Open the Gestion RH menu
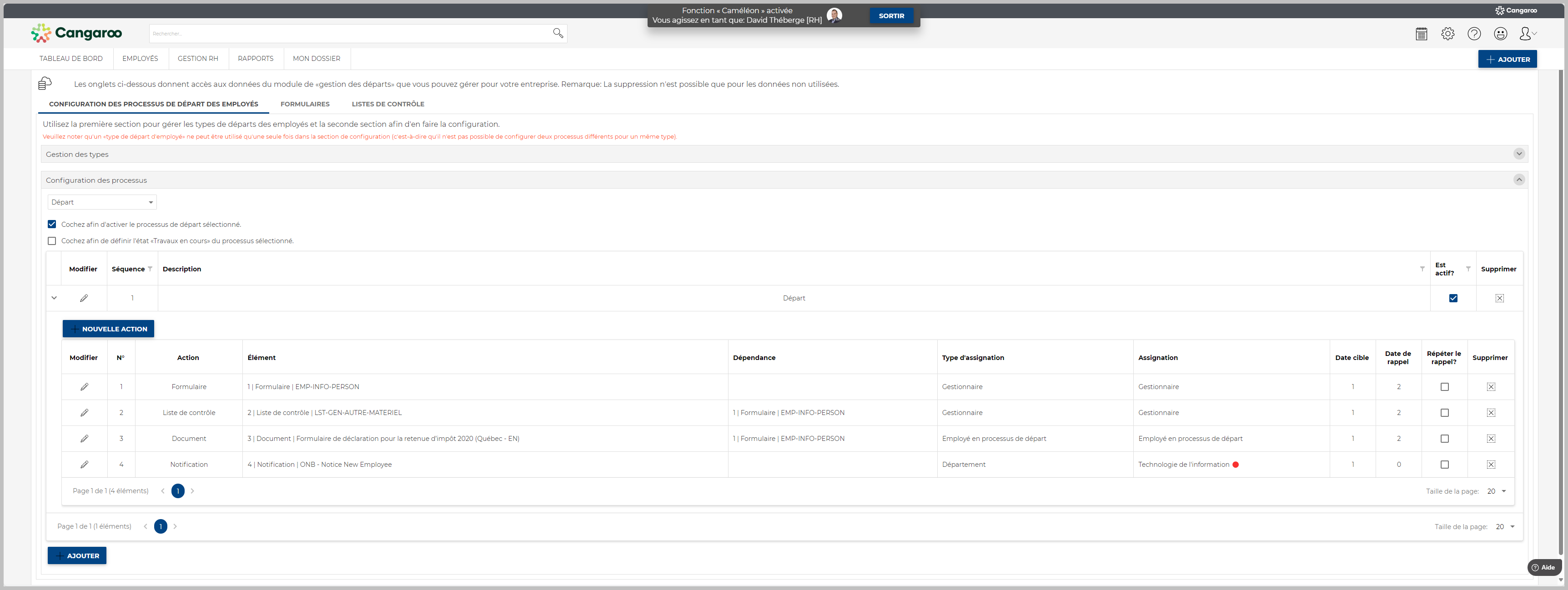1568x590 pixels. coord(197,58)
